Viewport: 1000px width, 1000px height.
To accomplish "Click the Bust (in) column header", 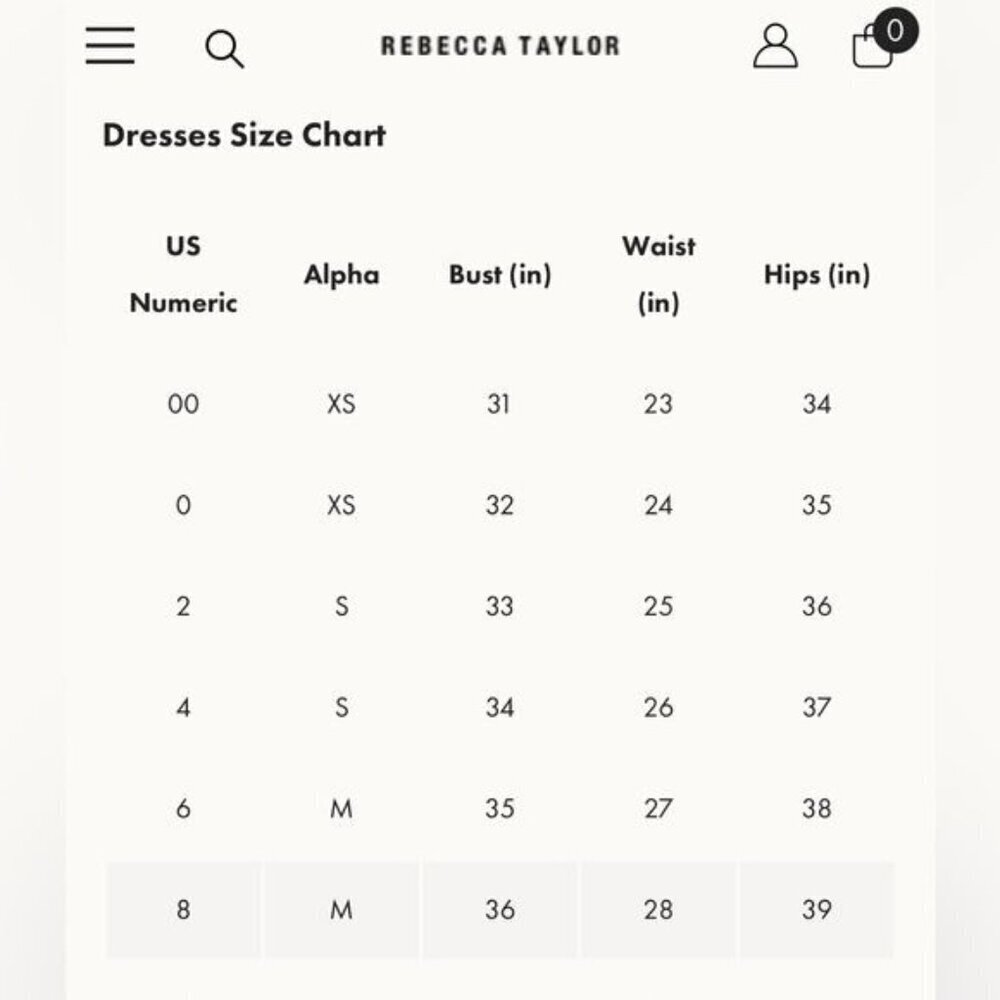I will tap(500, 275).
